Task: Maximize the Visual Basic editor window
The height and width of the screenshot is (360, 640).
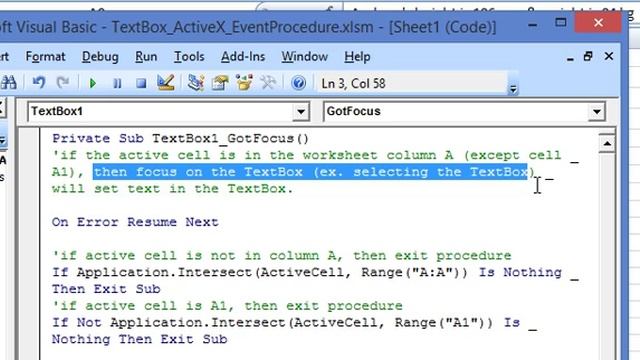Action: tap(561, 22)
